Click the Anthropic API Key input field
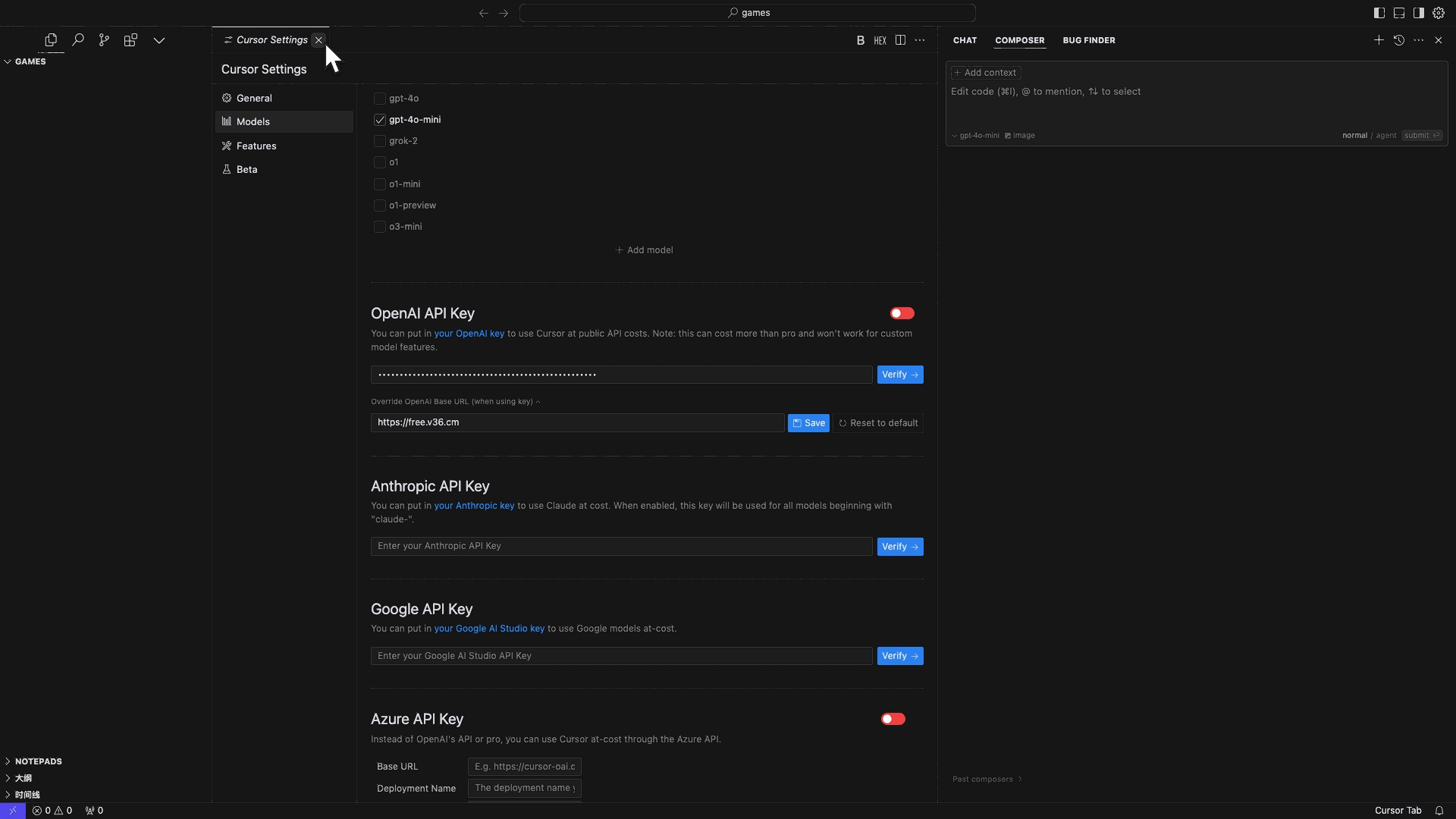This screenshot has width=1456, height=819. [x=621, y=547]
